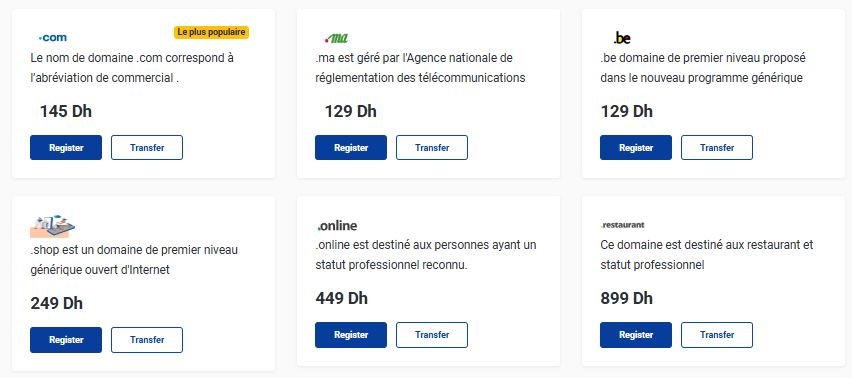Image resolution: width=852 pixels, height=378 pixels.
Task: Transfer a .be domain
Action: coord(717,148)
